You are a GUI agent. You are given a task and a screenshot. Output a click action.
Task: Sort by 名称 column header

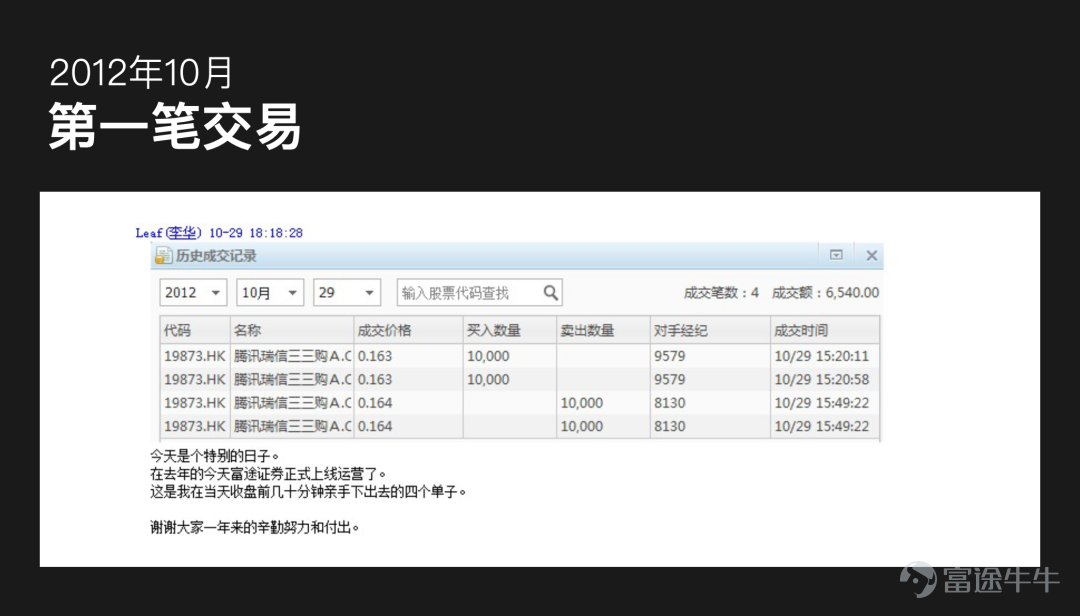pos(292,330)
